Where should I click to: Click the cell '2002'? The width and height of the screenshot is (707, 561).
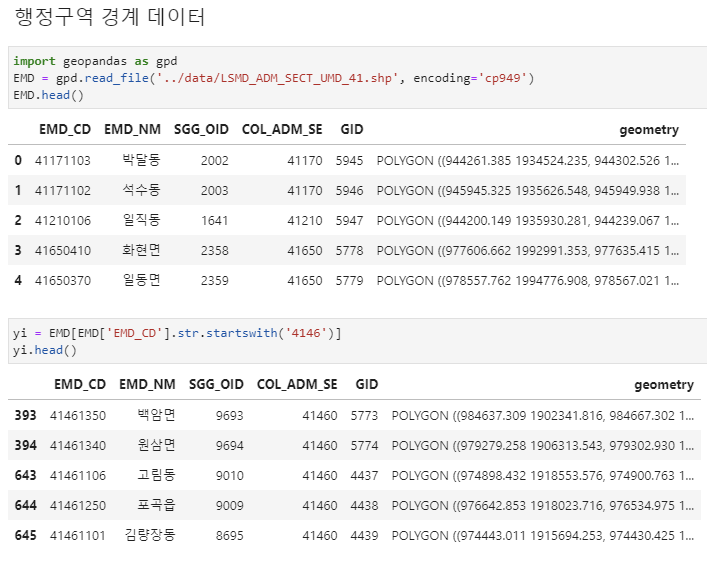click(215, 161)
